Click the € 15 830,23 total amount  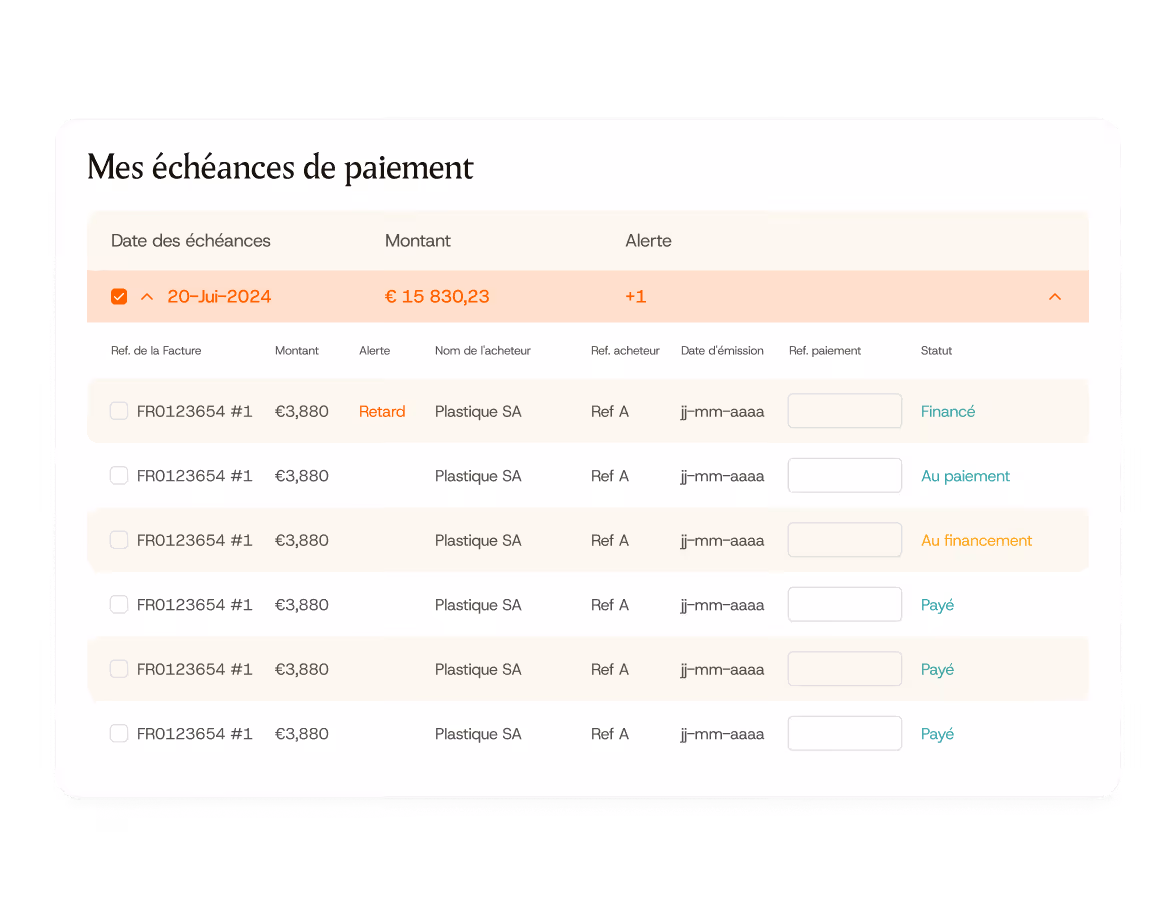pos(436,297)
